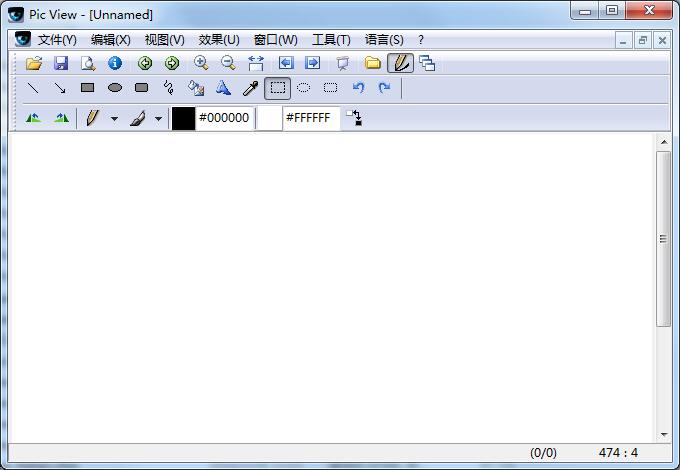Open the 效果(U) menu
The height and width of the screenshot is (470, 680).
click(219, 40)
